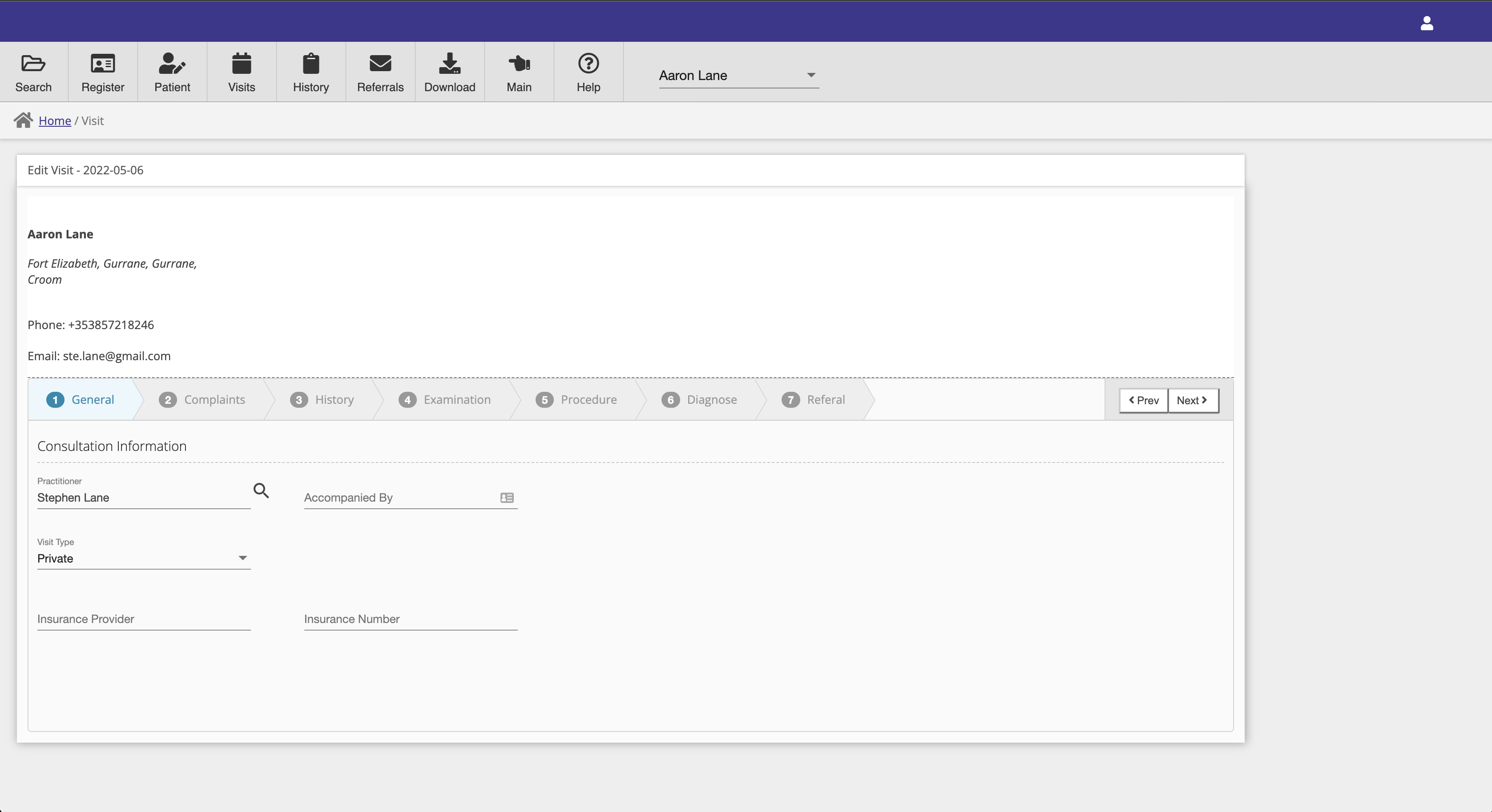Search practitioner with magnifier icon
The width and height of the screenshot is (1492, 812).
click(x=261, y=490)
